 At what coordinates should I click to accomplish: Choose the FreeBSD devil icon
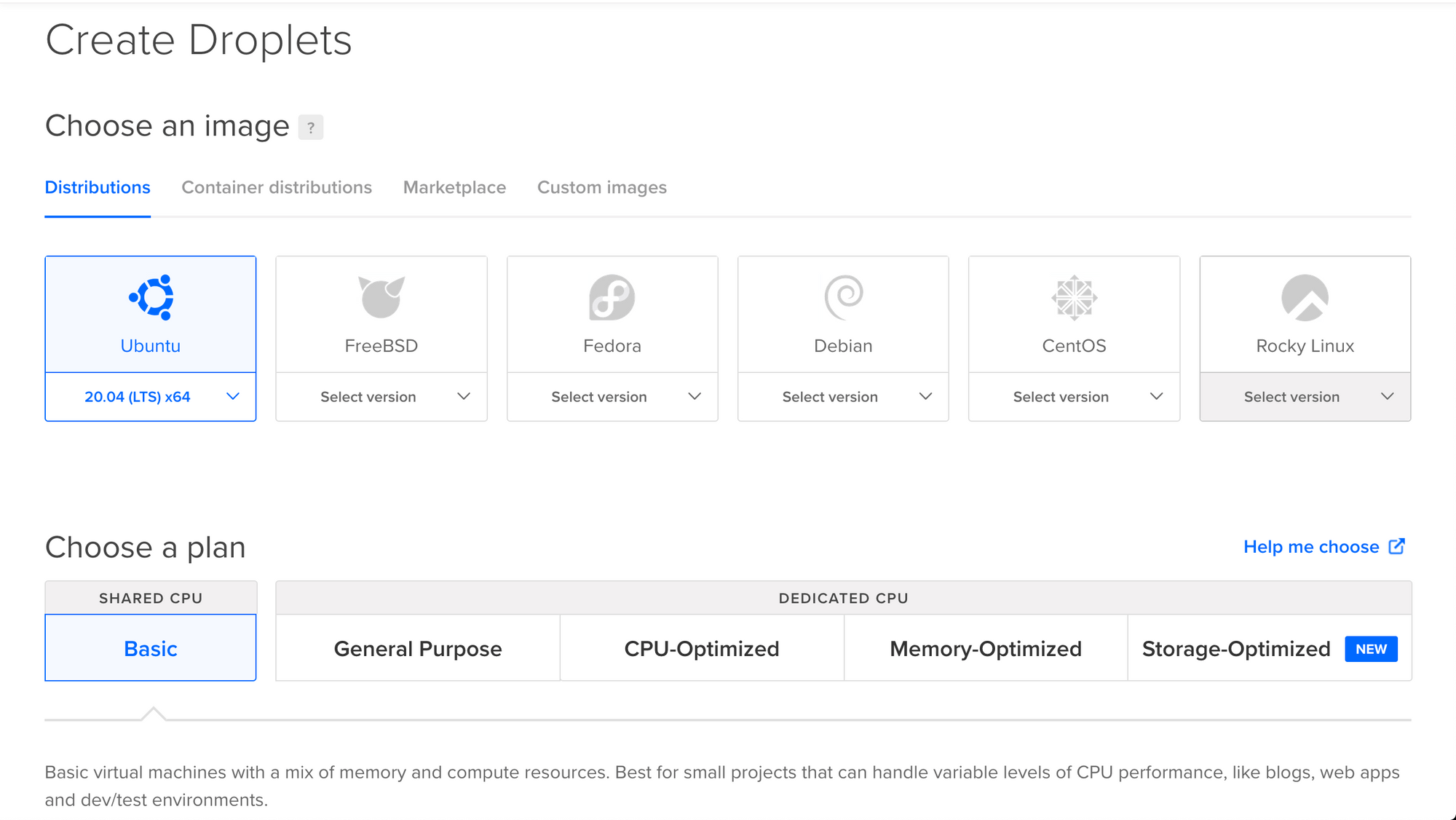[381, 297]
